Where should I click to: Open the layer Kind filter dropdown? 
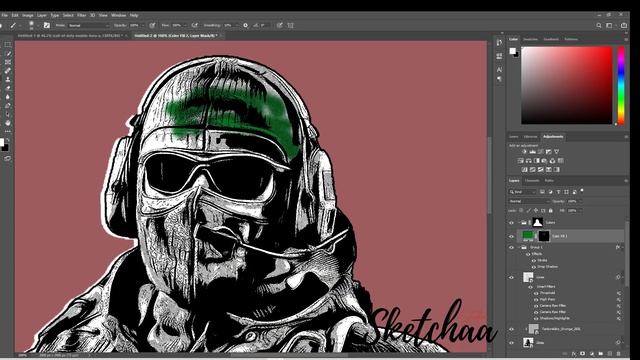[522, 192]
